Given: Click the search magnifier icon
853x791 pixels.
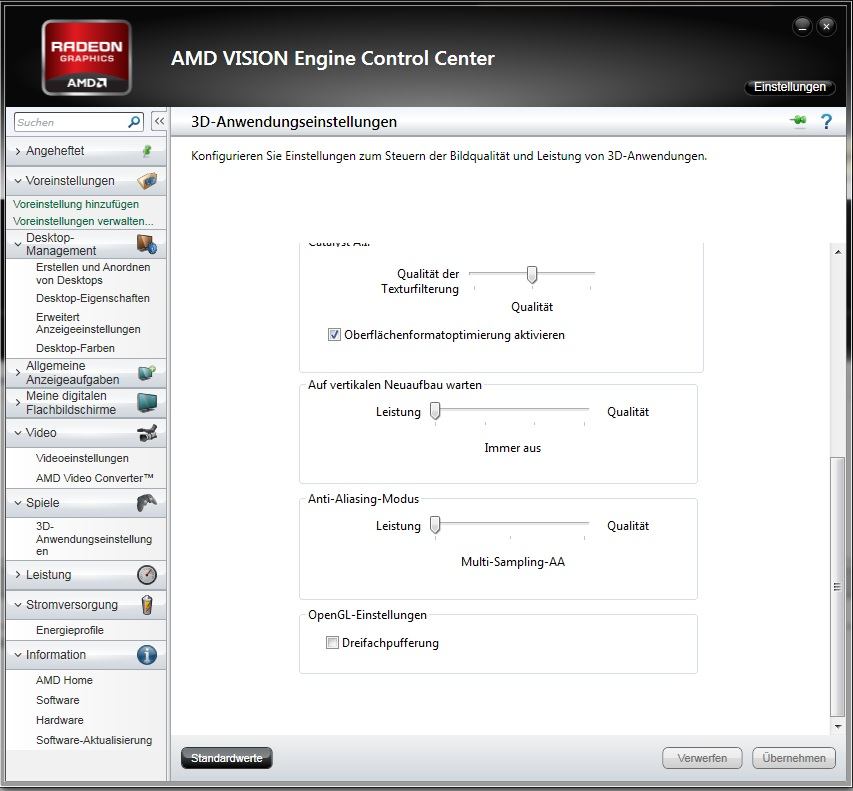Looking at the screenshot, I should 134,122.
